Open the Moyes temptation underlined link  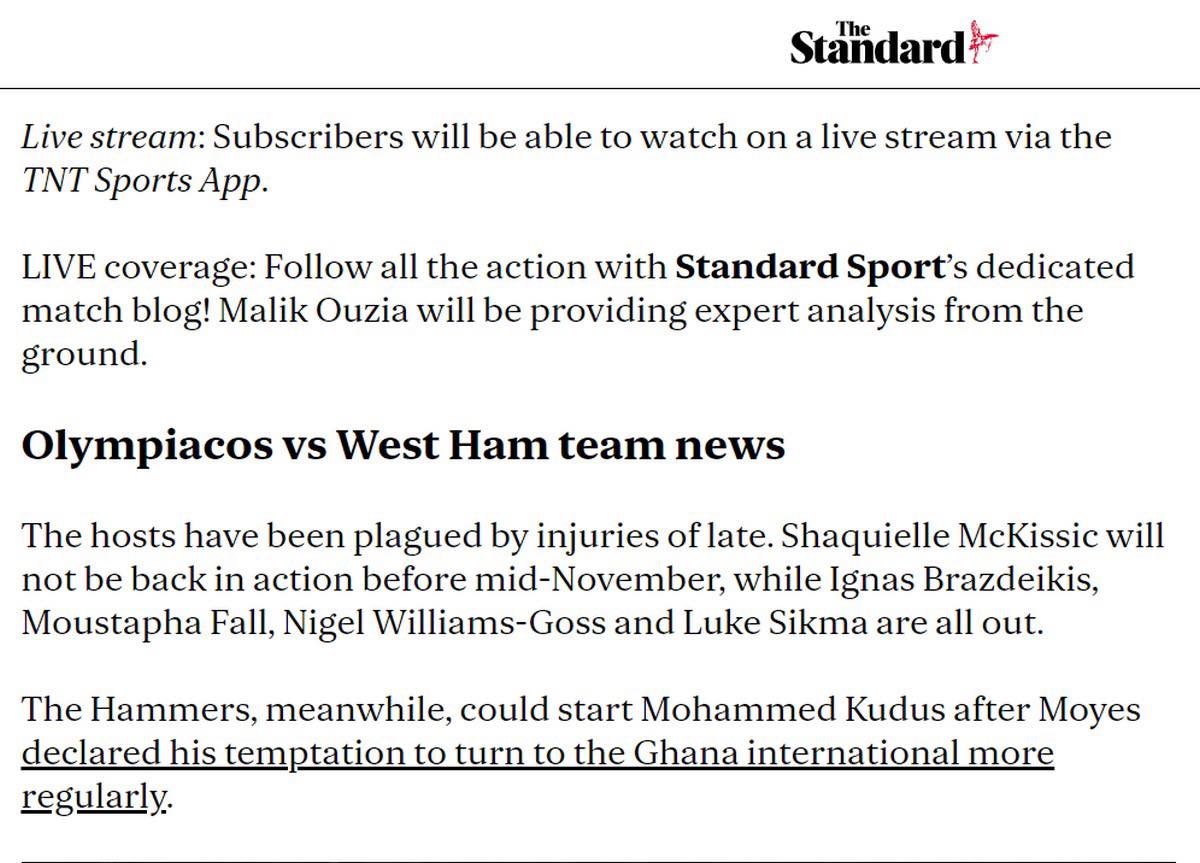coord(537,753)
